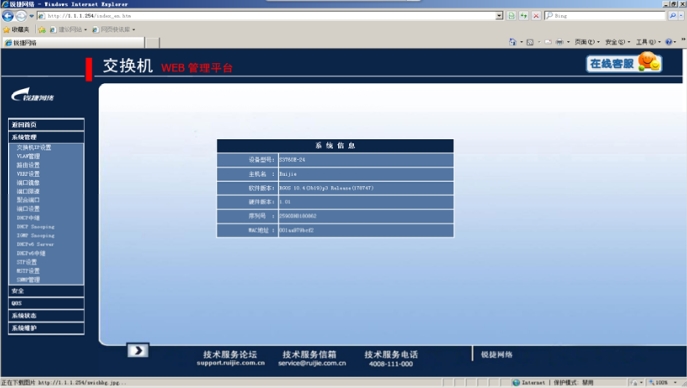Expand the QOS sidebar section
Viewport: 687px width, 388px height.
coord(46,303)
